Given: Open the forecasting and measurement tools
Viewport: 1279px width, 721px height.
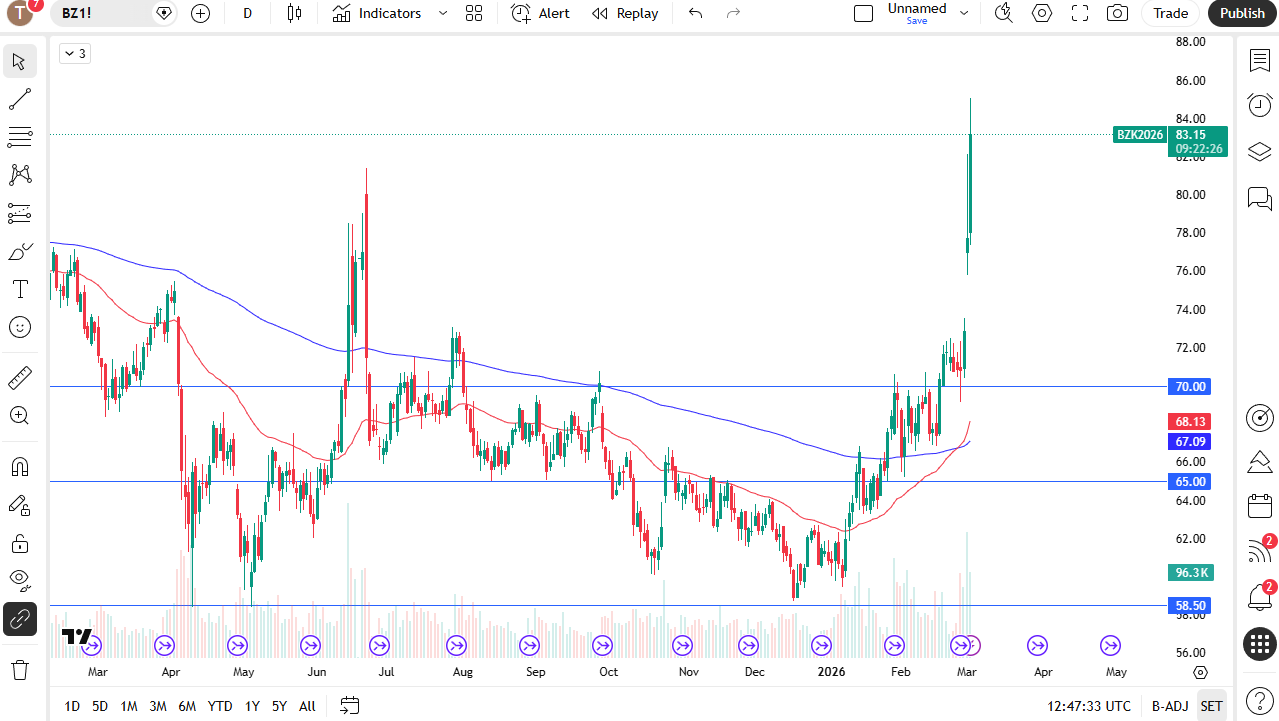Looking at the screenshot, I should click(x=20, y=213).
